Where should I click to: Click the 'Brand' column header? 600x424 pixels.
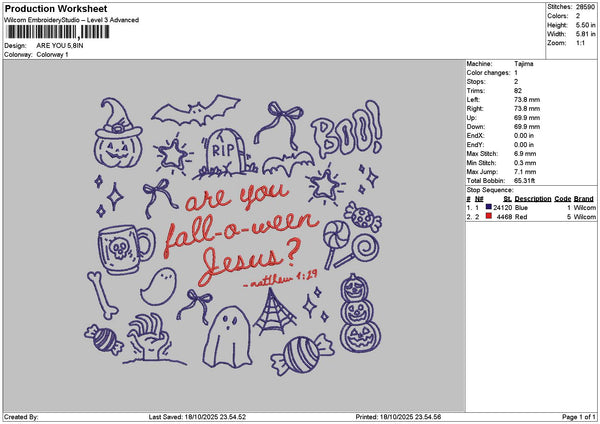click(584, 199)
